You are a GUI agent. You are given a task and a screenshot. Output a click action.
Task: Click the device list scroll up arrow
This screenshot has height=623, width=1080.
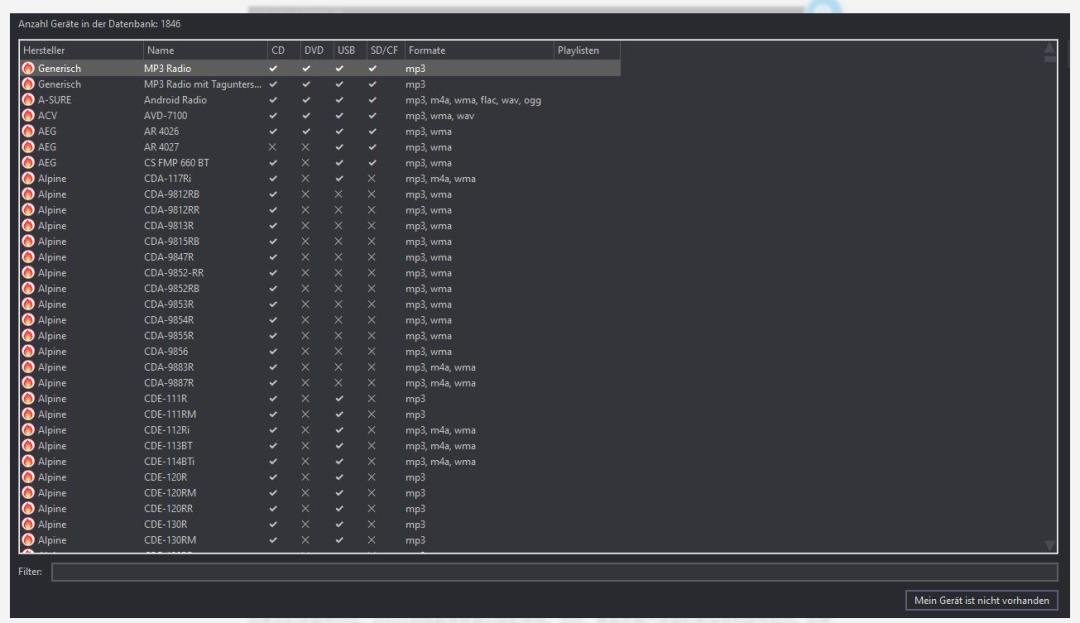pos(1050,48)
